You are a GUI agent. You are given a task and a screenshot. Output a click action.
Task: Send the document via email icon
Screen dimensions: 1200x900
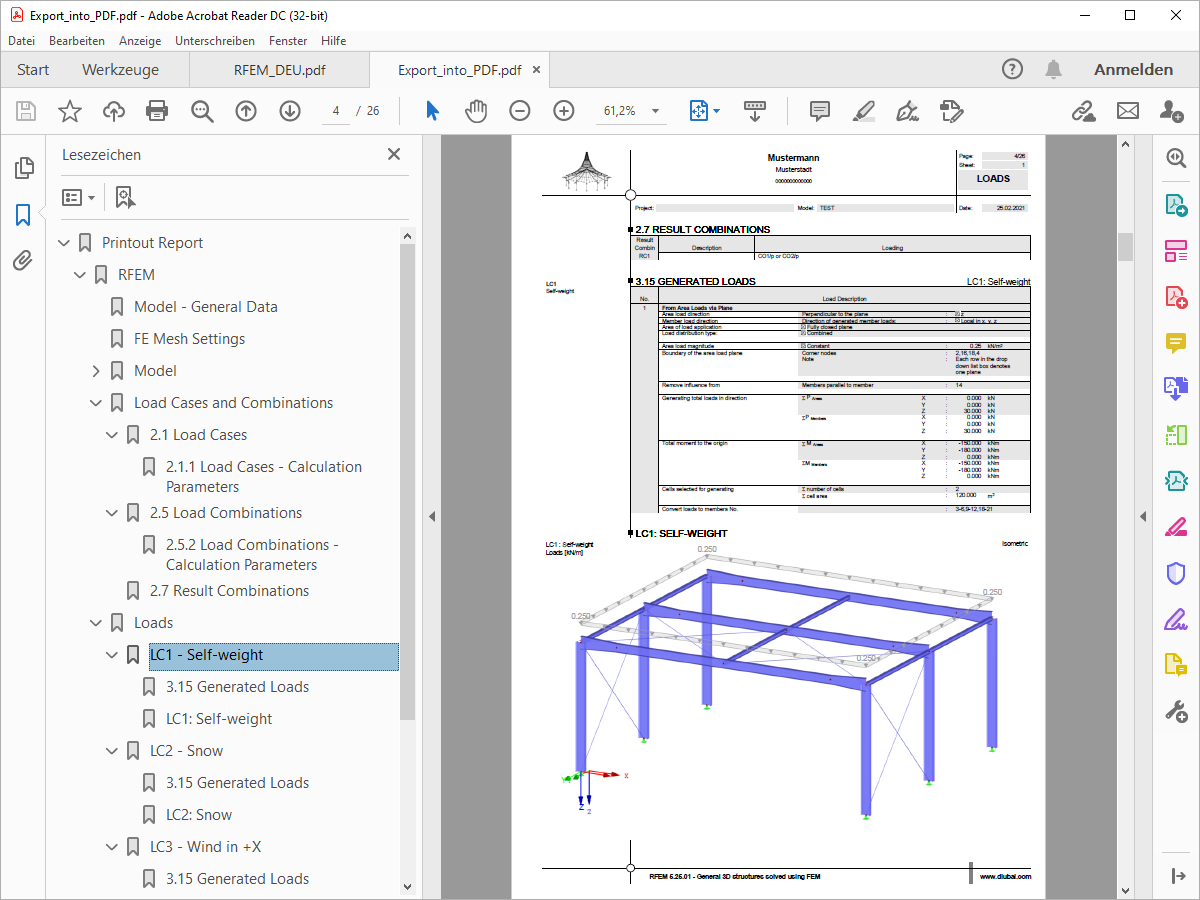[x=1128, y=111]
